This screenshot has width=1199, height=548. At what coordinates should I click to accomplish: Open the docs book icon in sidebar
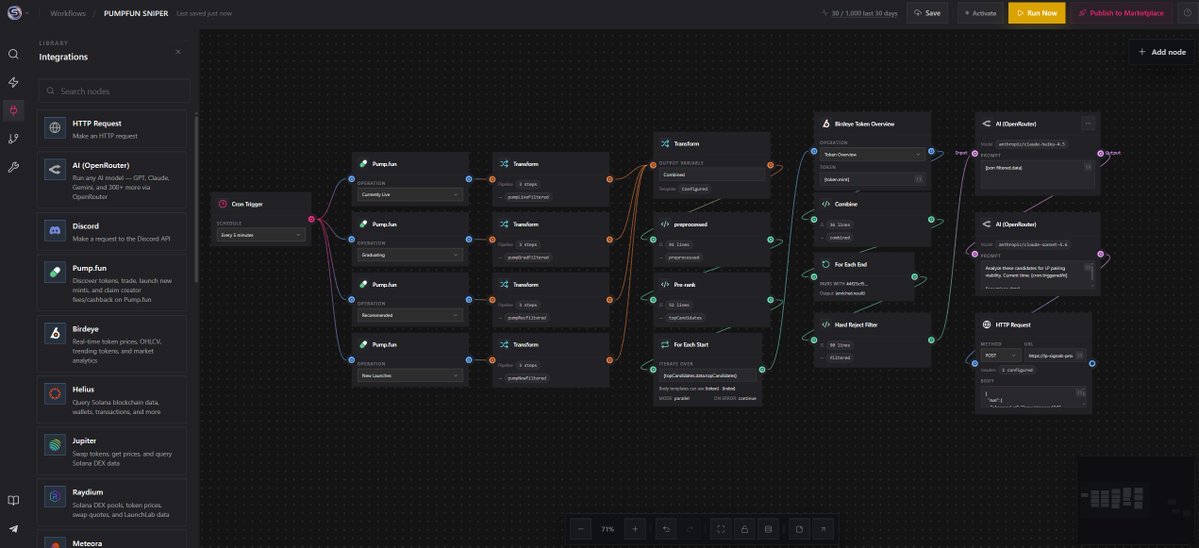(x=13, y=501)
